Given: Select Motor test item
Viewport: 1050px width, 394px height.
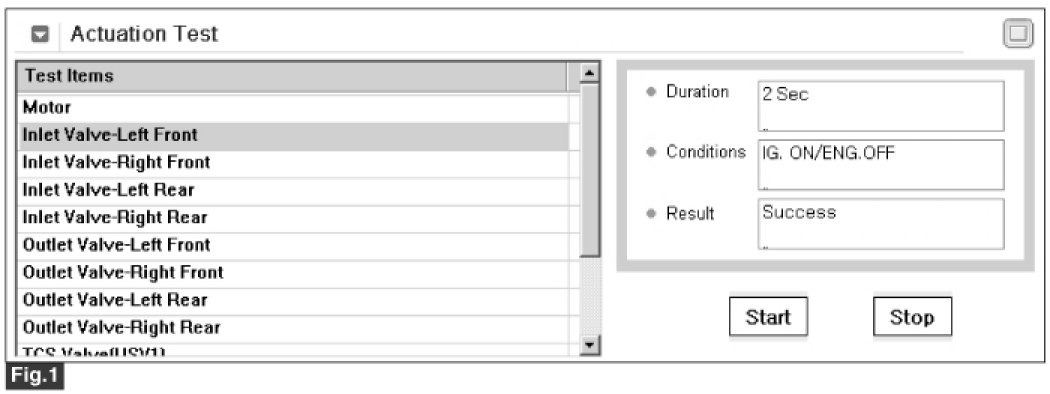Looking at the screenshot, I should 293,107.
